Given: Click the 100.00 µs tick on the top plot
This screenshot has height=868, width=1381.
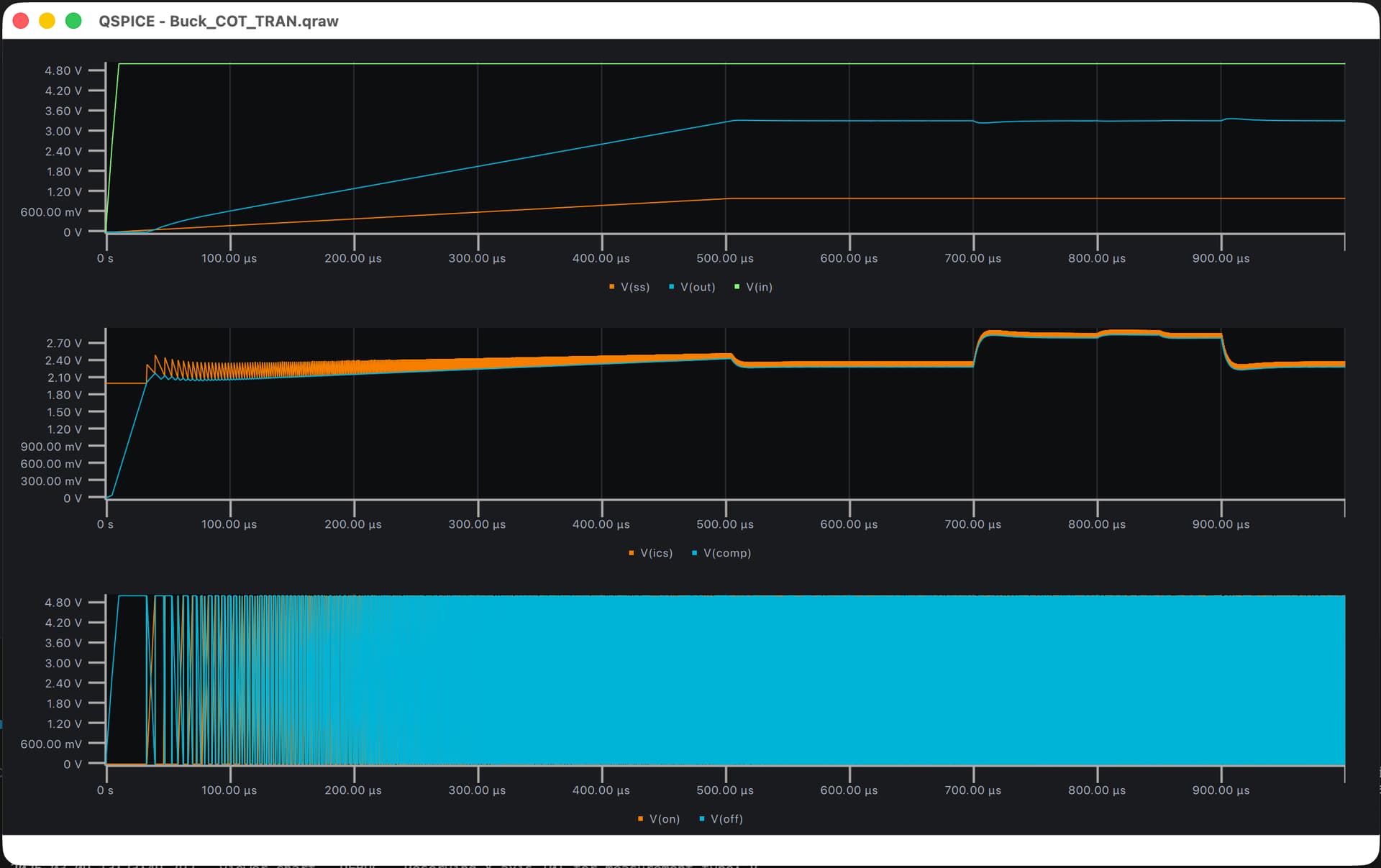Looking at the screenshot, I should click(229, 258).
